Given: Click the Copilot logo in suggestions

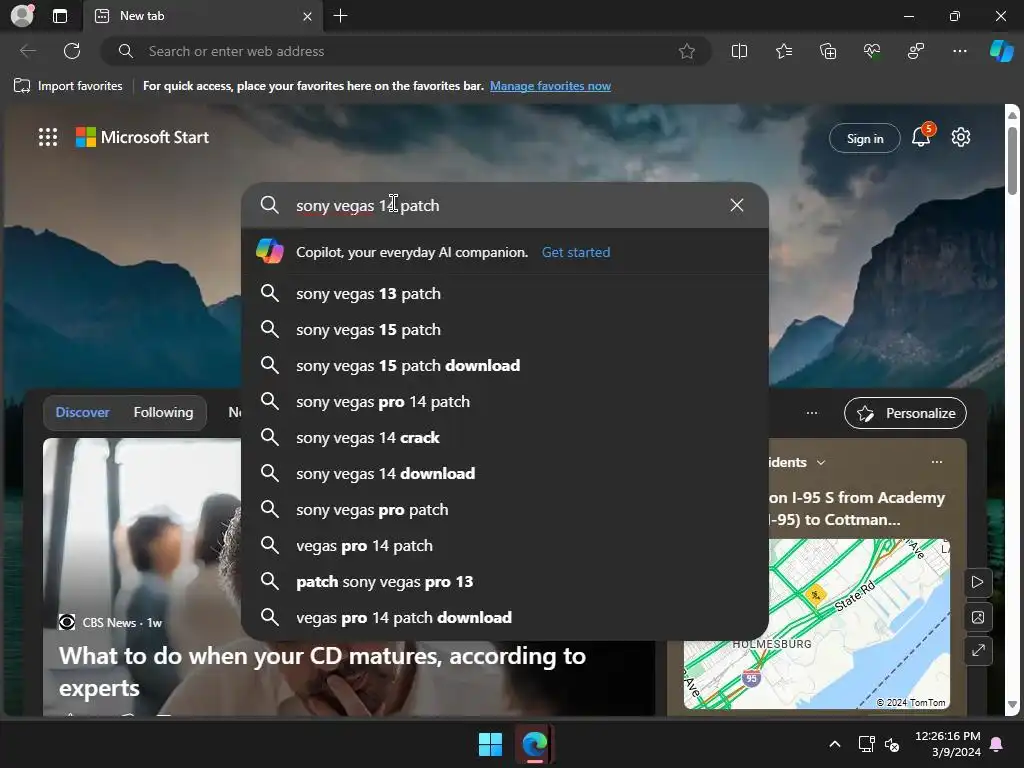Looking at the screenshot, I should pos(270,251).
